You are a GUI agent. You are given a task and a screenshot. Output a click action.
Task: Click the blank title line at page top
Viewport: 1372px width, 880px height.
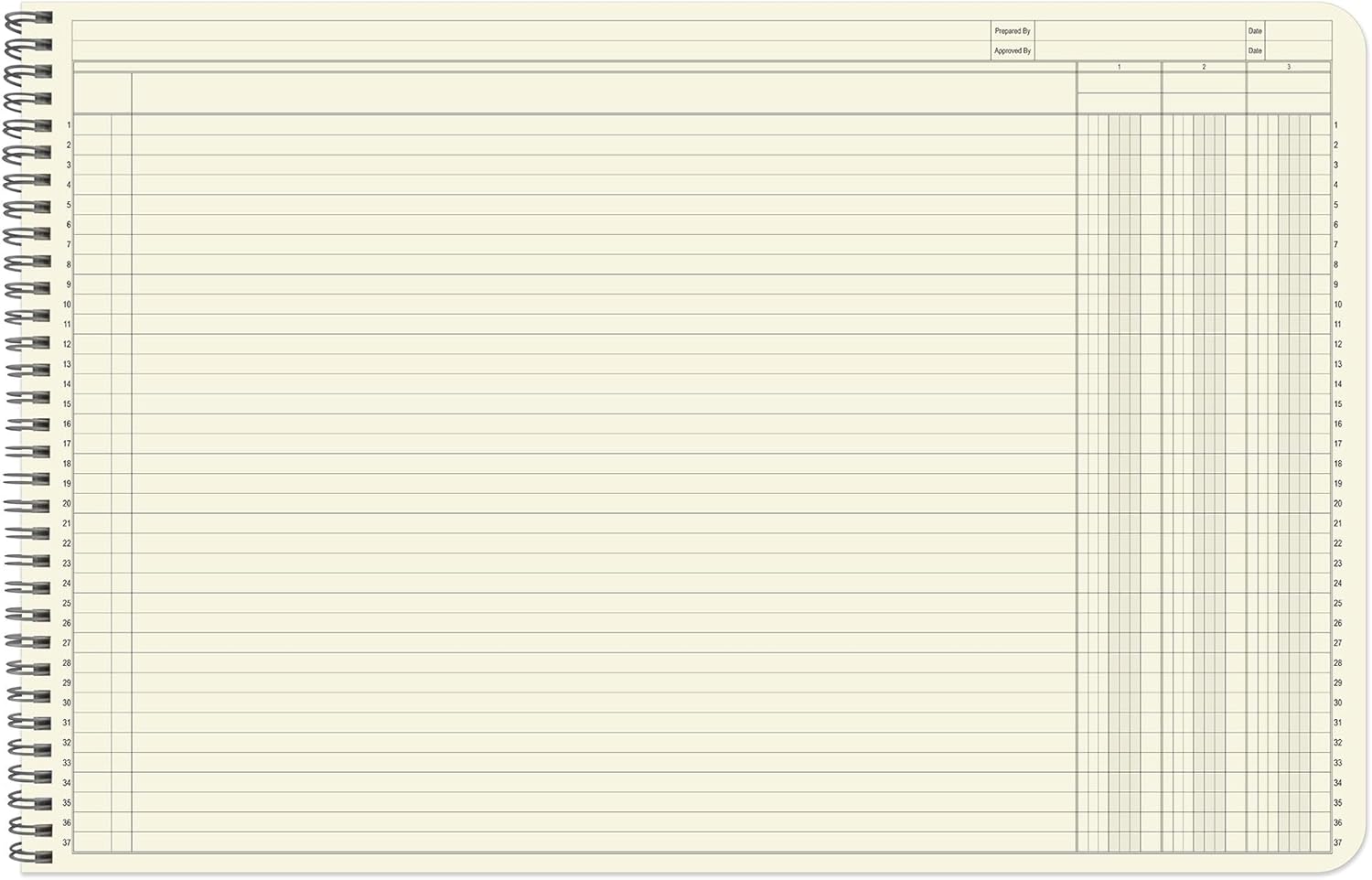point(531,31)
